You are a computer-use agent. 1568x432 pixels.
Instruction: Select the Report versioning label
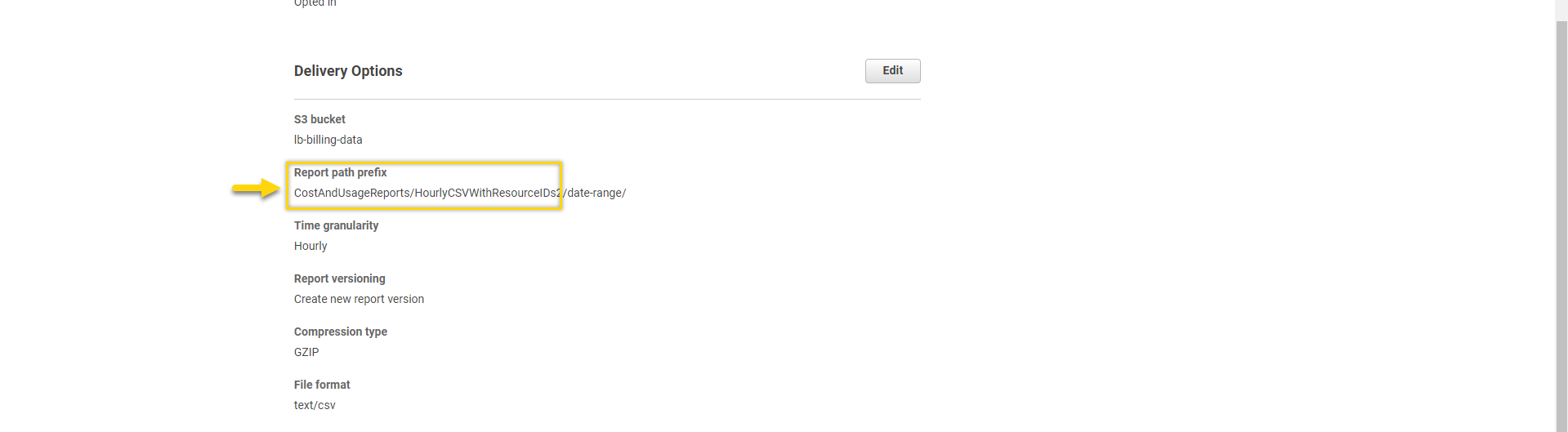point(339,278)
